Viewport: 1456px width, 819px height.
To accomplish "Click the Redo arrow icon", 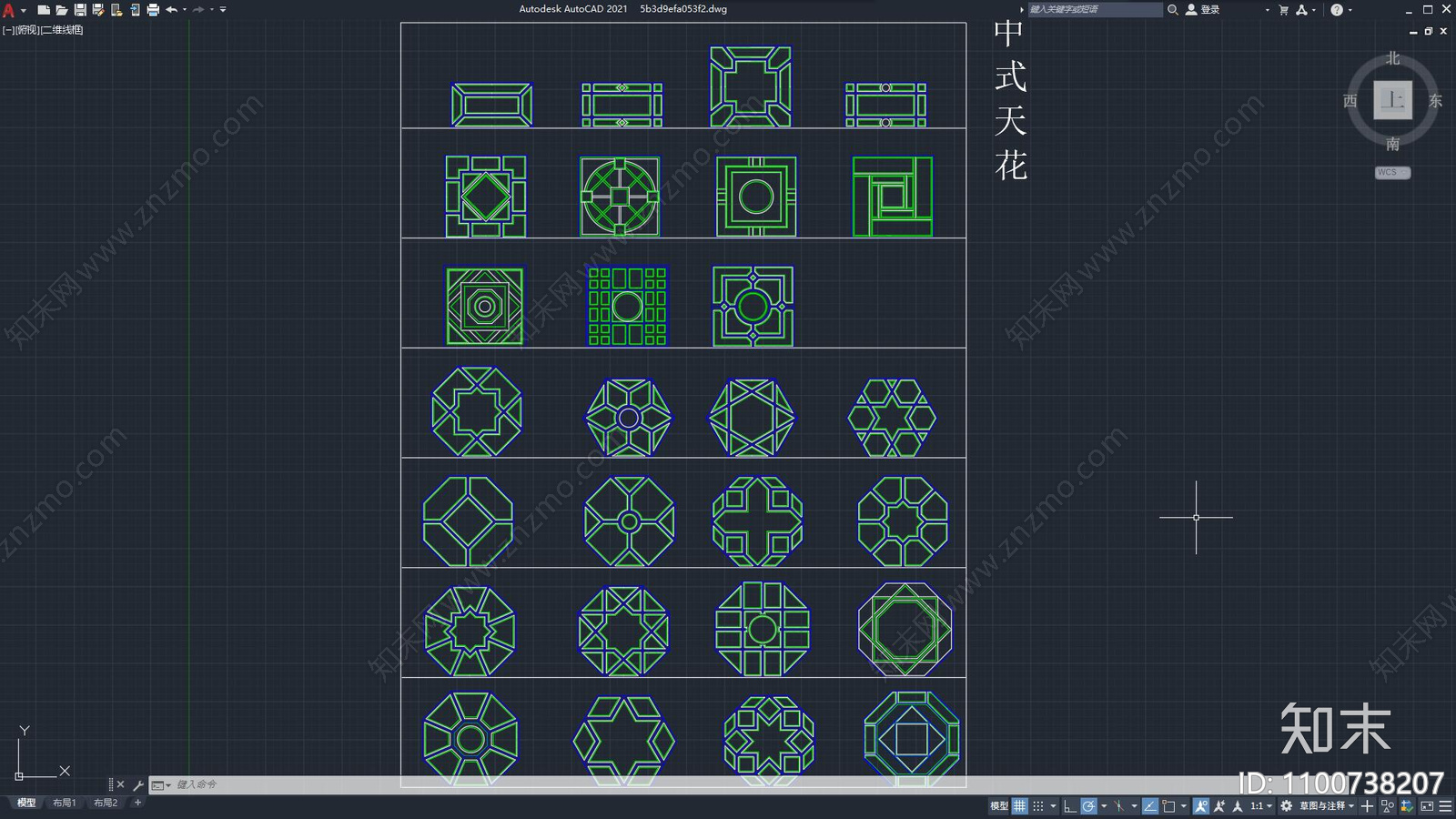I will [x=198, y=9].
